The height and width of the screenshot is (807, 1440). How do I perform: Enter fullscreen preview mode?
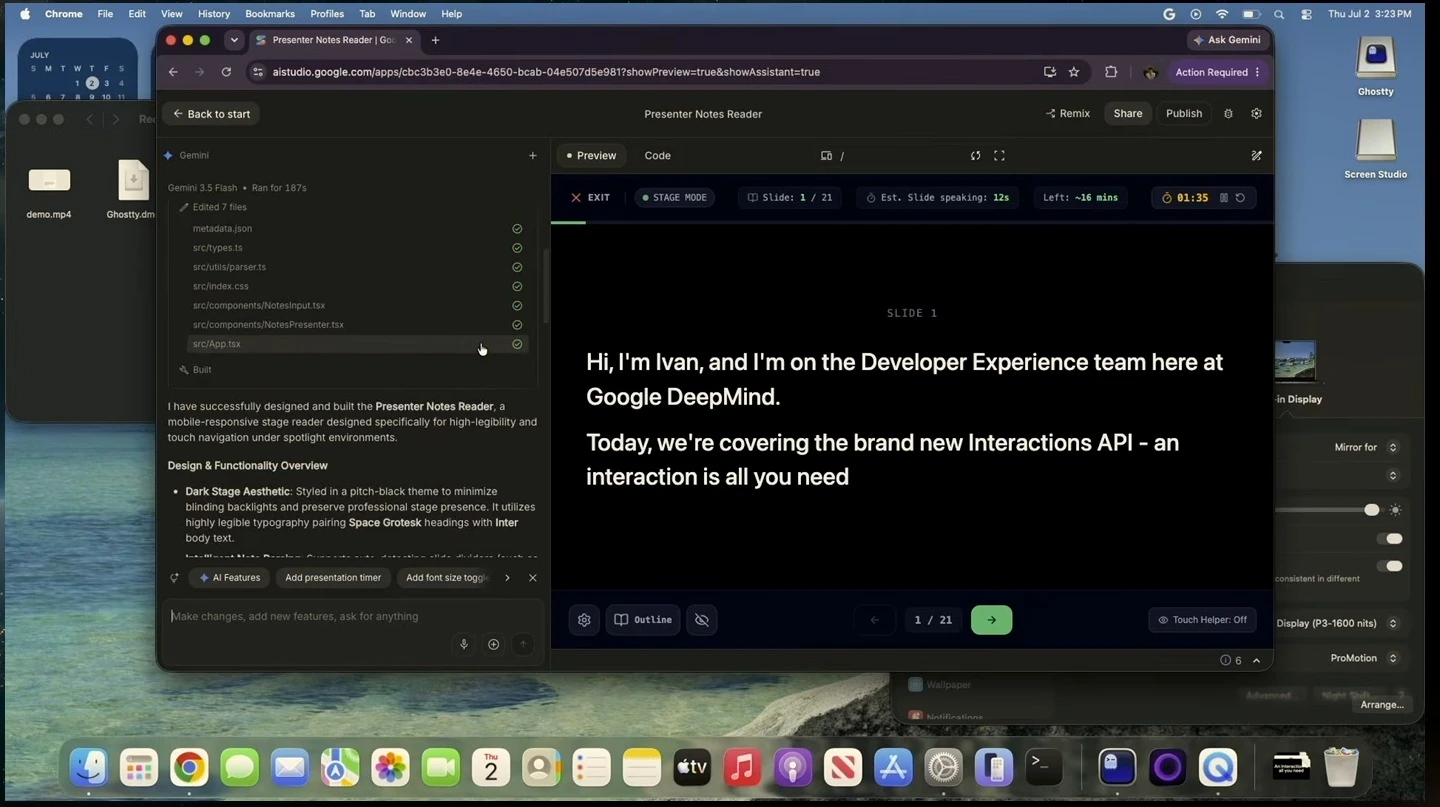click(x=999, y=156)
